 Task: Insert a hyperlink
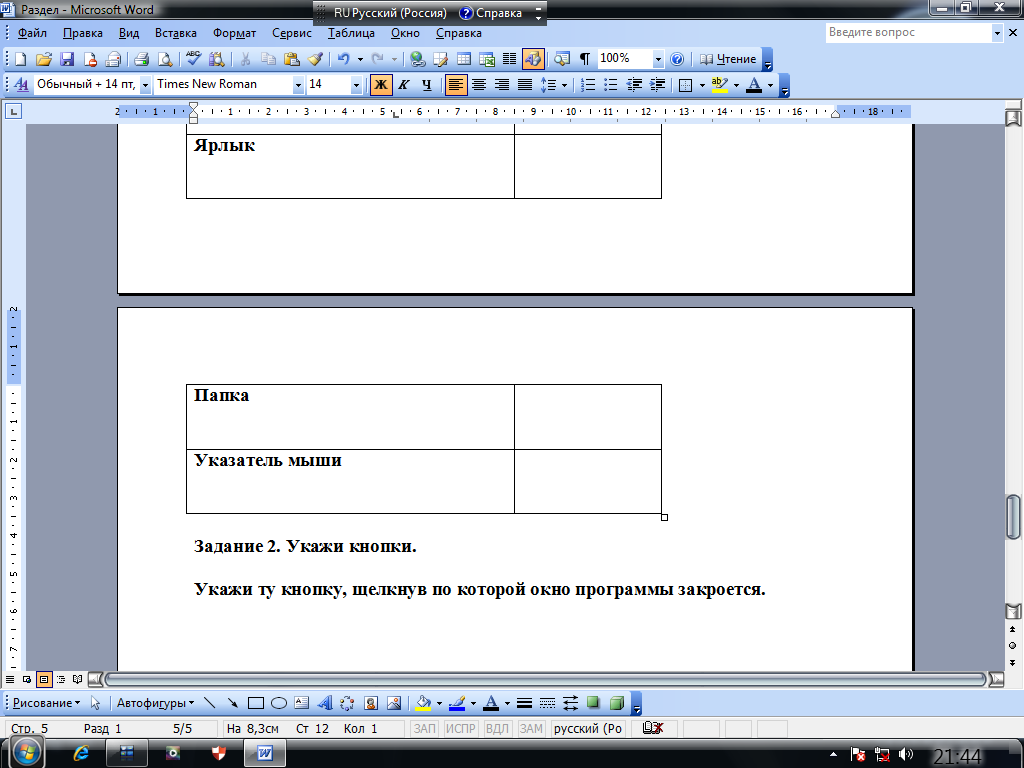417,59
